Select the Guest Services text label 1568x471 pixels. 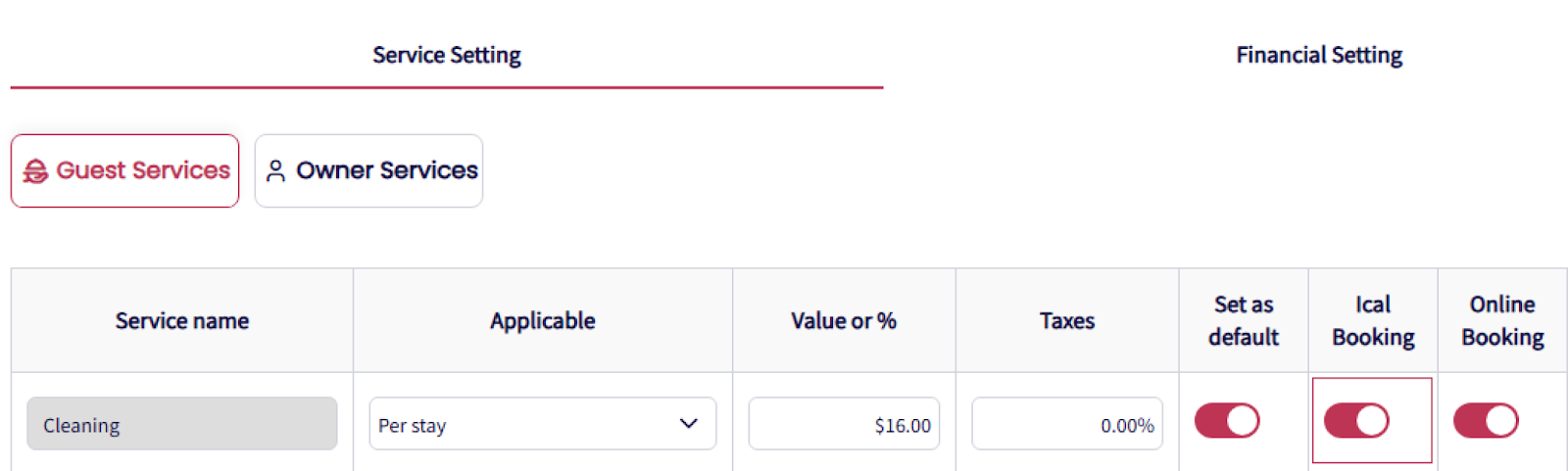pyautogui.click(x=143, y=170)
